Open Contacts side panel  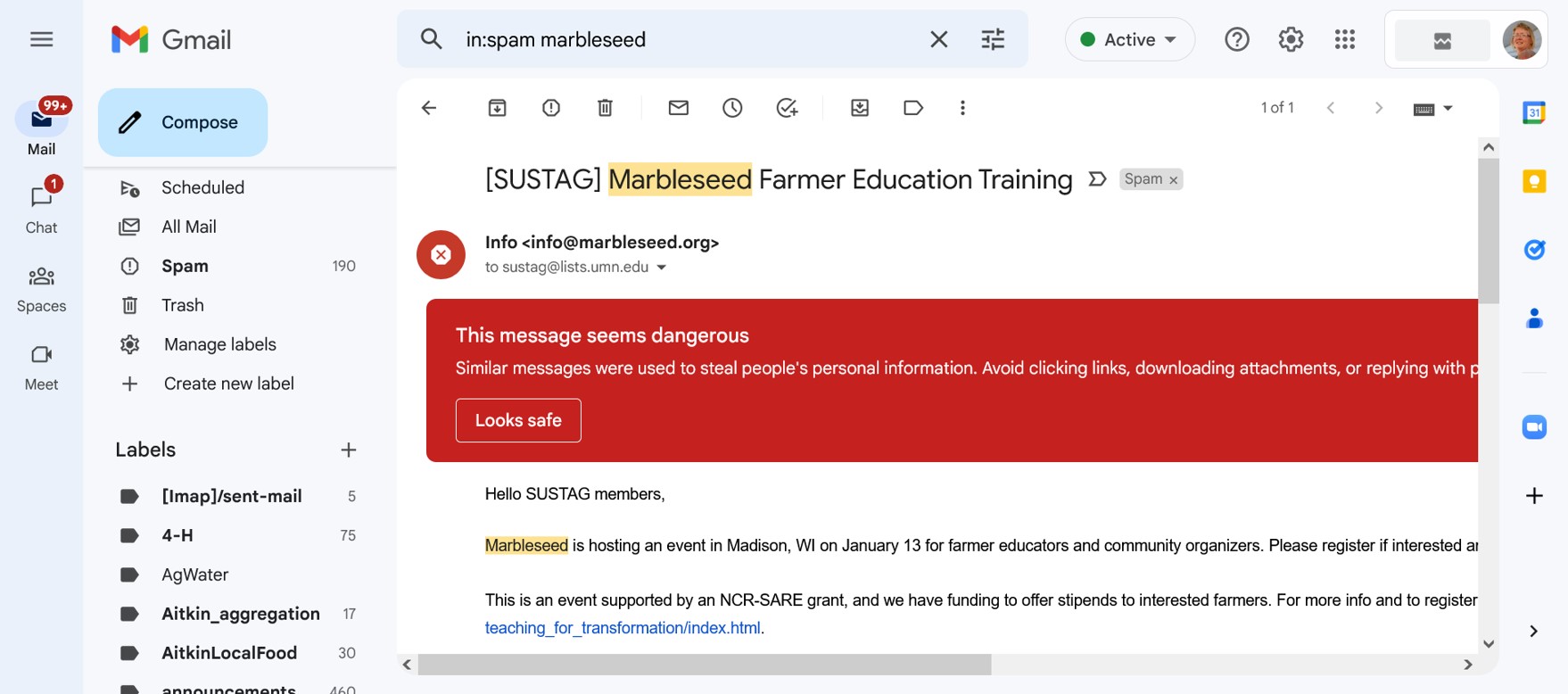click(x=1534, y=318)
